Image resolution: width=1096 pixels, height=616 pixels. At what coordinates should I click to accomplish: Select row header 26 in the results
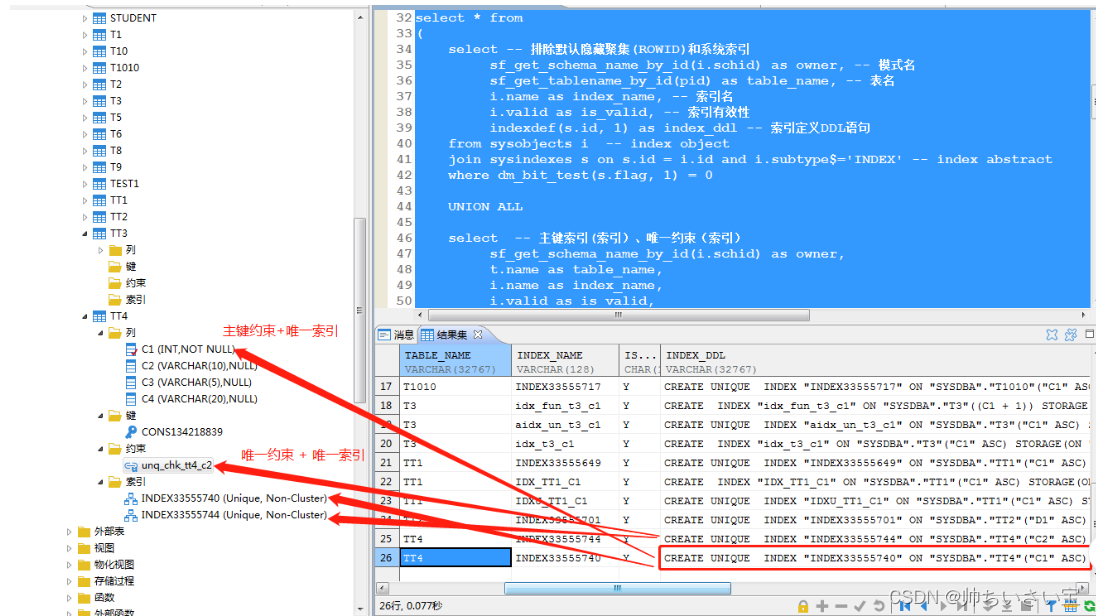tap(387, 558)
